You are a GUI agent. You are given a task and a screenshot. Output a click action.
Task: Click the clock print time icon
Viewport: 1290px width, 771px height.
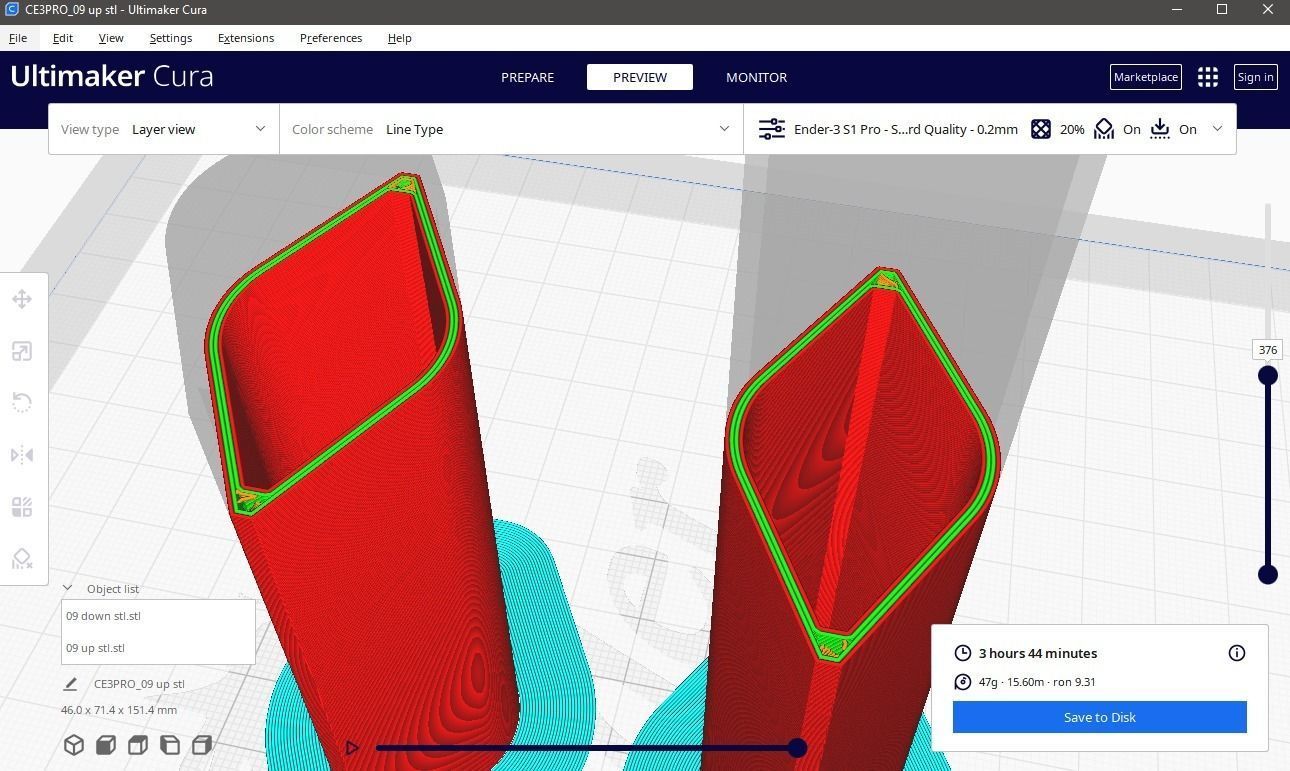click(x=963, y=653)
